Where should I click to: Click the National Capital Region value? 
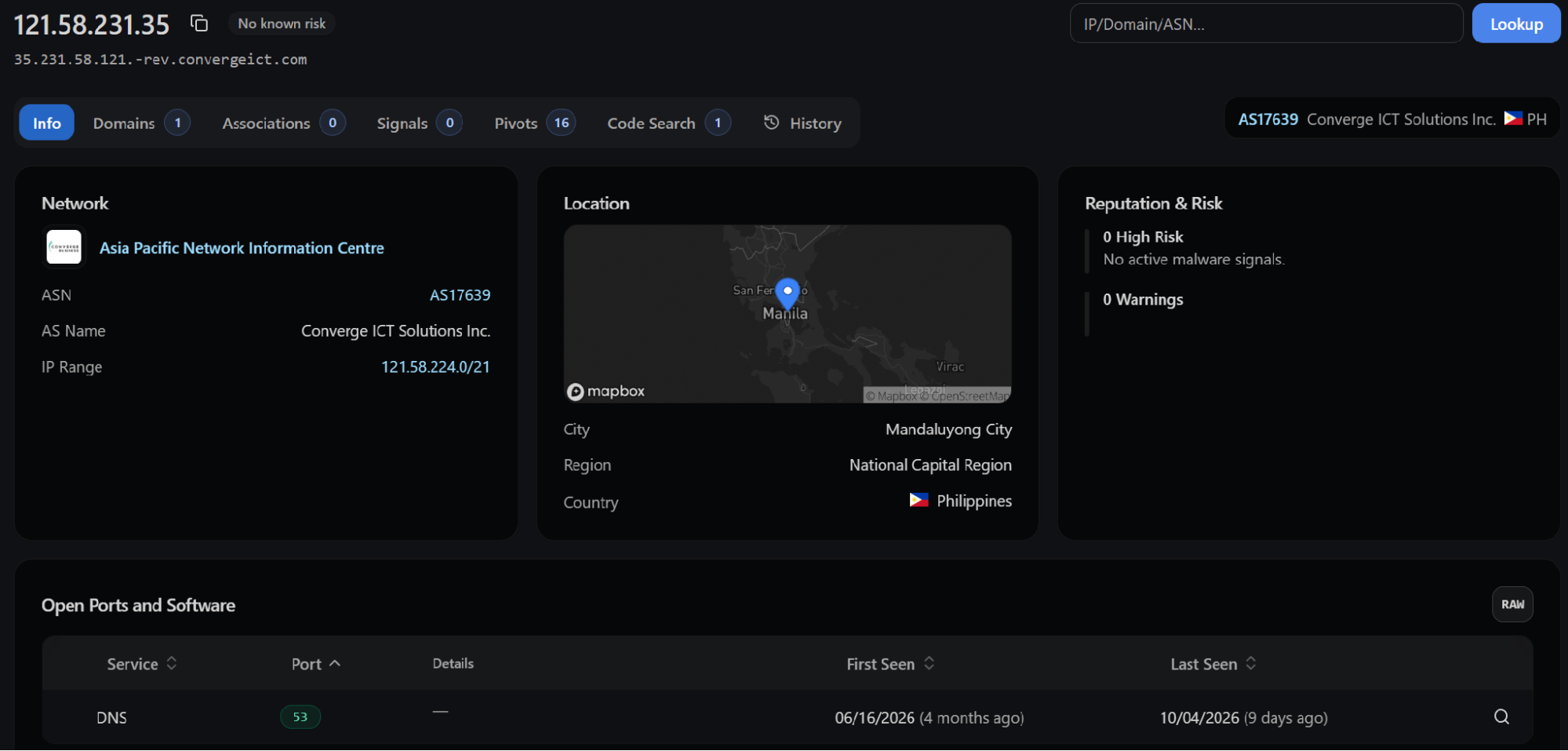click(930, 465)
